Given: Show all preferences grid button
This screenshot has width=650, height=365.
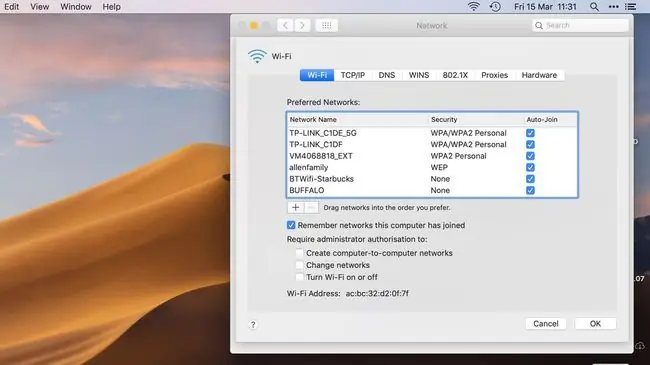Looking at the screenshot, I should click(x=327, y=25).
